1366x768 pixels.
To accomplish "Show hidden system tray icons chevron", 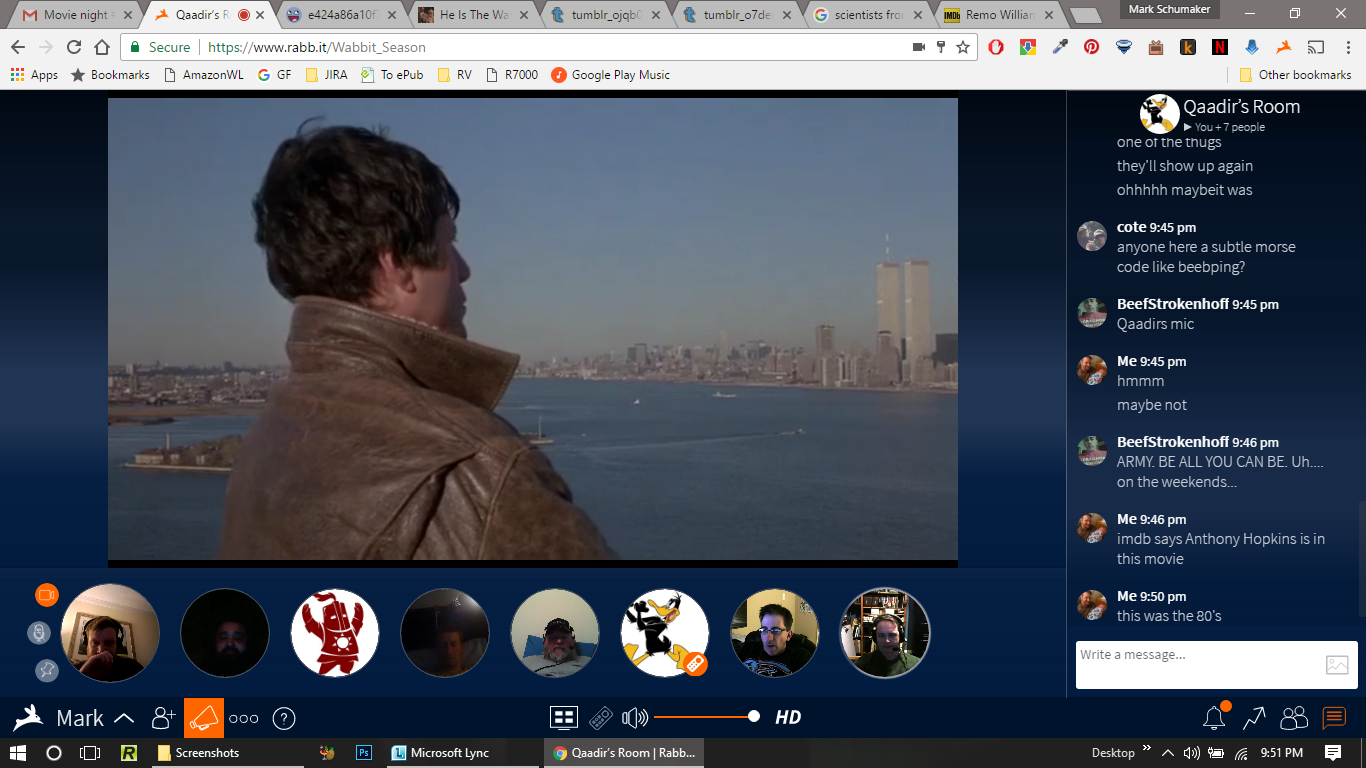I will click(x=1168, y=752).
